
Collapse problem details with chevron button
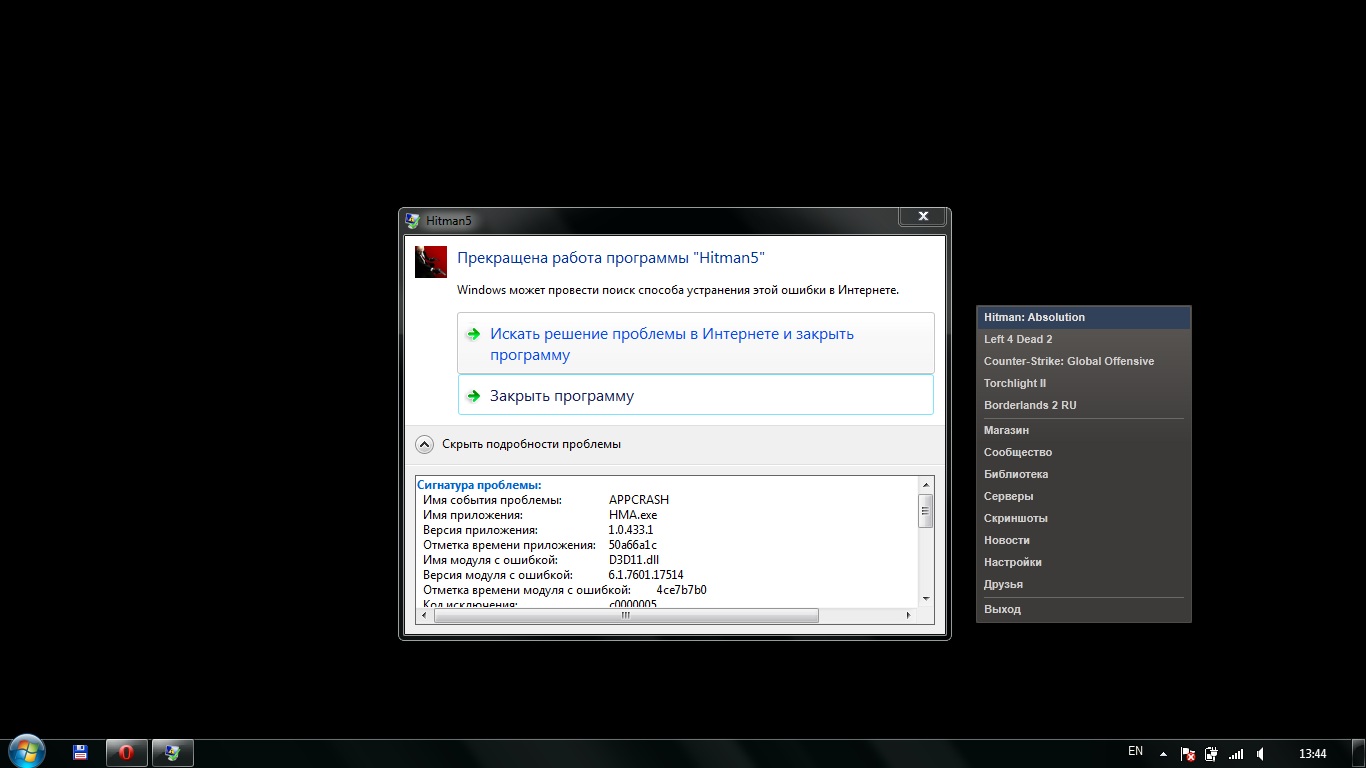424,444
